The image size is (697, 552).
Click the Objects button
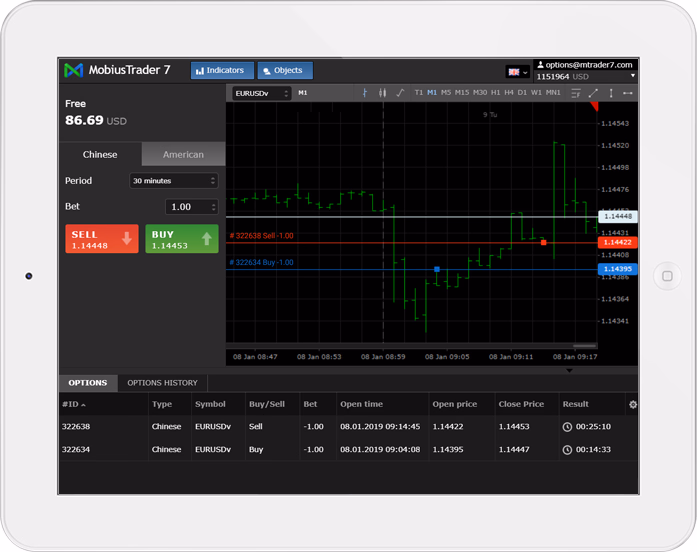point(285,70)
